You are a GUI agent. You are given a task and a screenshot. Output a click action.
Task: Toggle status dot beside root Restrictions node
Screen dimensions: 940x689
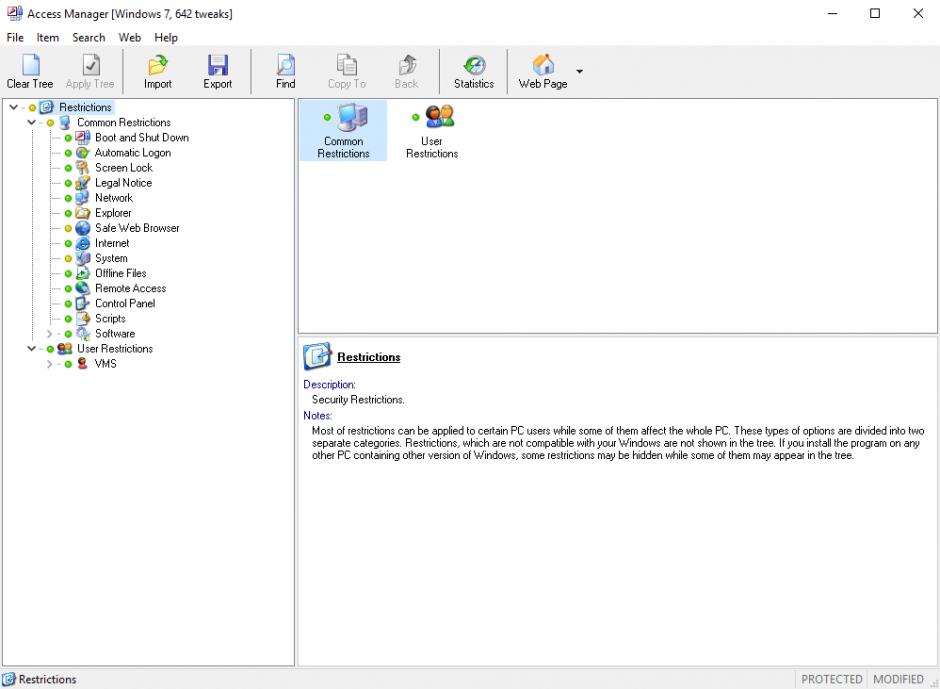32,108
